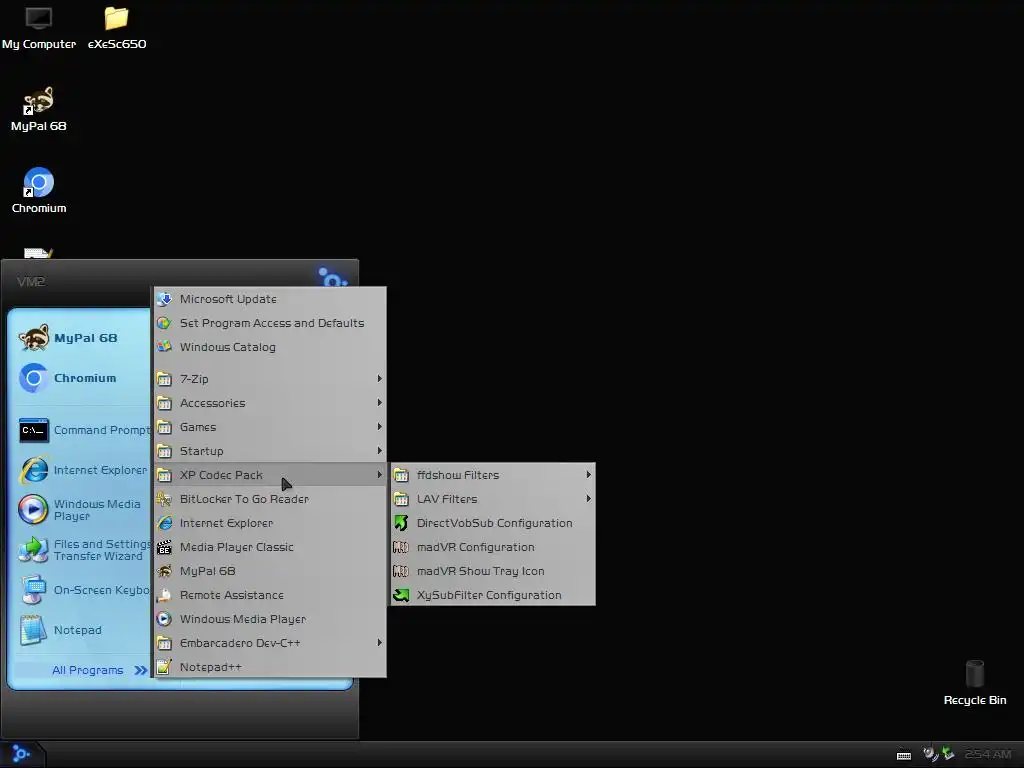
Task: Expand the Startup submenu
Action: (x=270, y=451)
